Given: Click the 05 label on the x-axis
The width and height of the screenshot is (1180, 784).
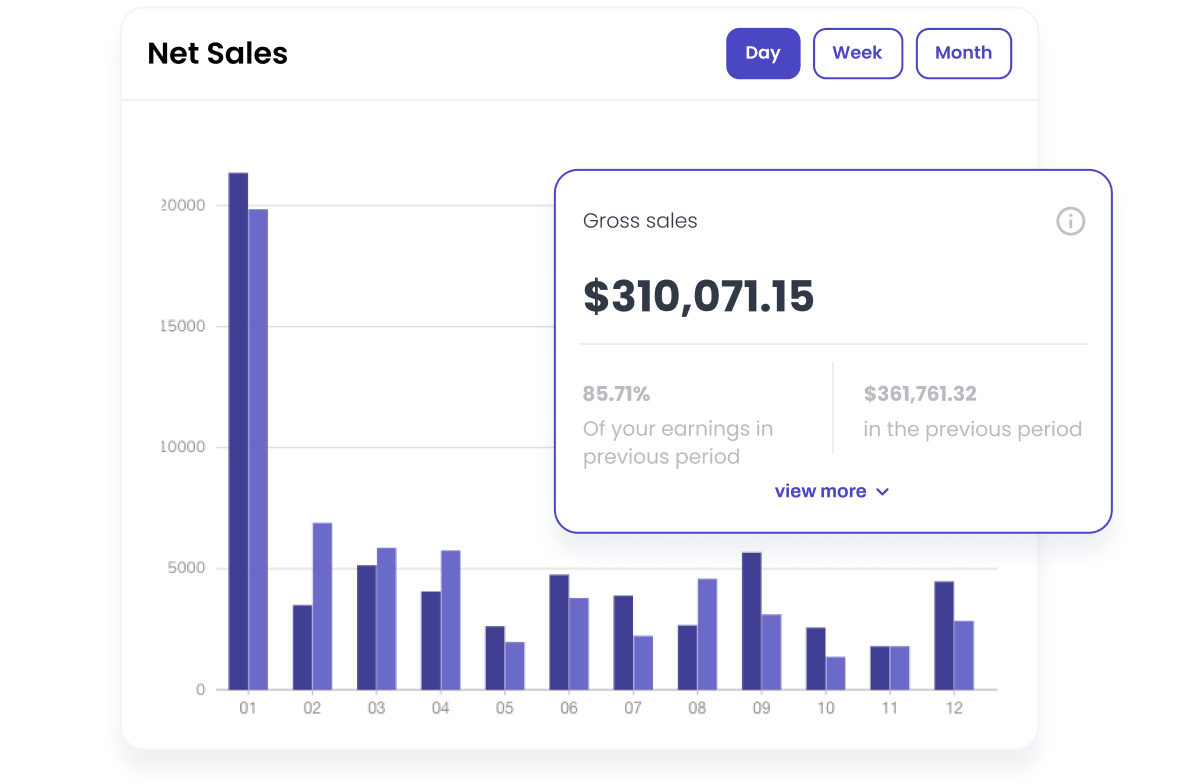Looking at the screenshot, I should (504, 708).
